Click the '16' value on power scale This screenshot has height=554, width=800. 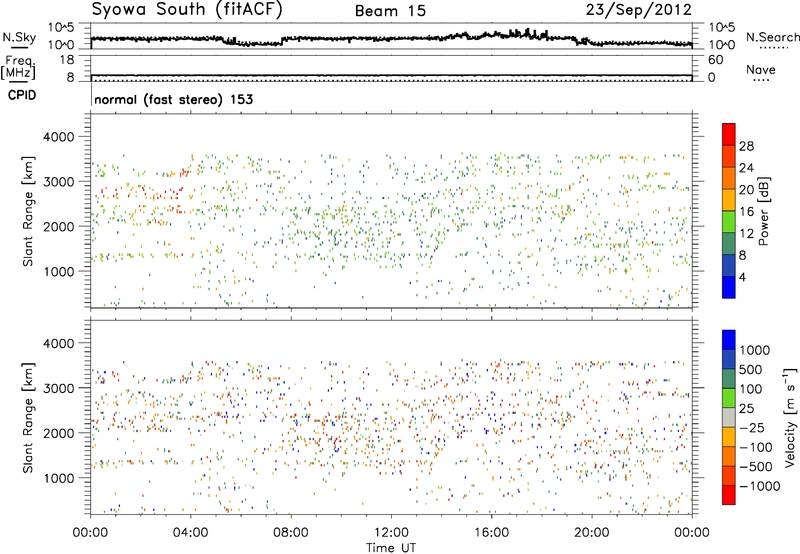(746, 212)
